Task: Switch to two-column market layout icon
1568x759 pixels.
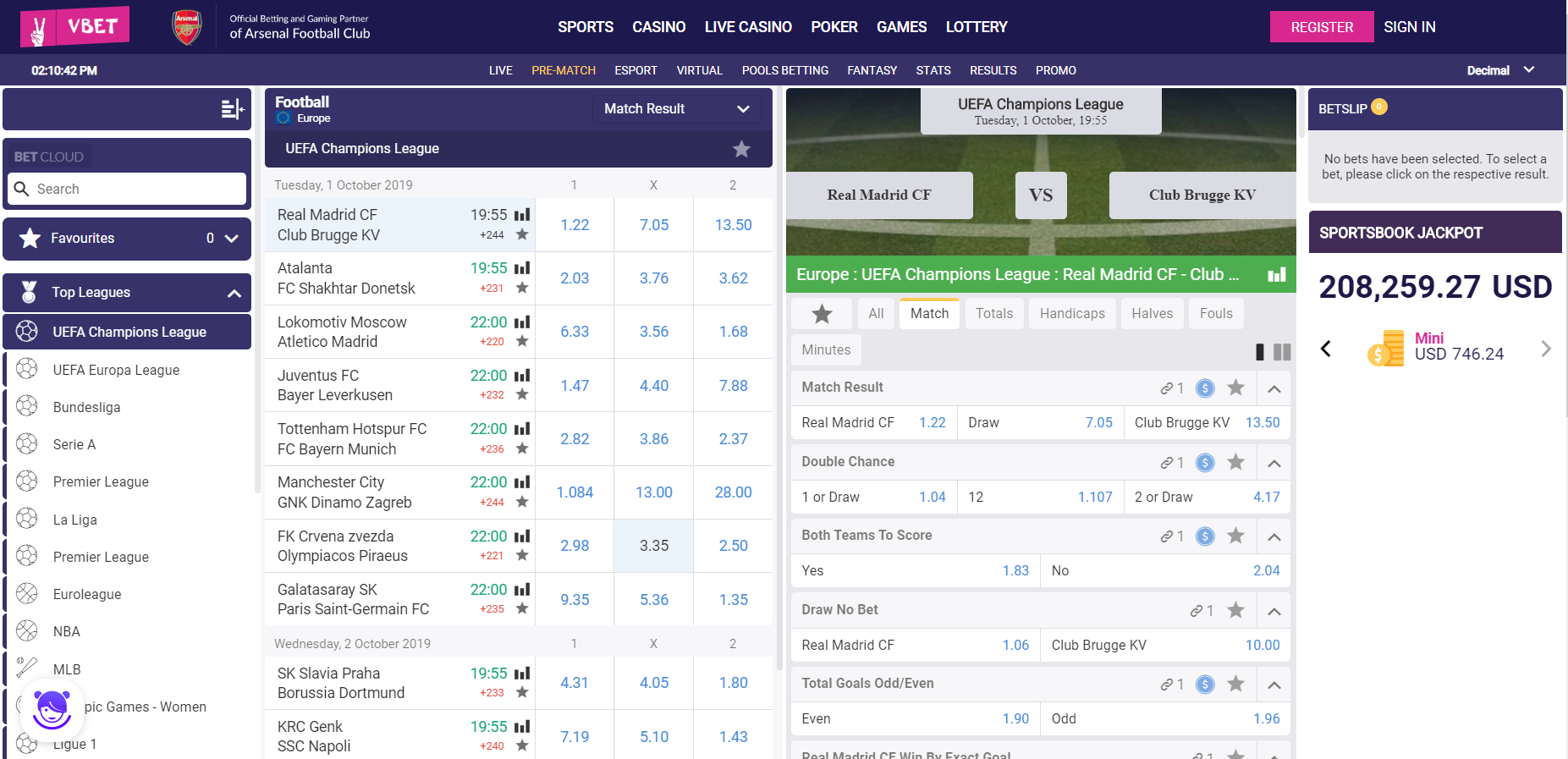Action: pyautogui.click(x=1282, y=352)
